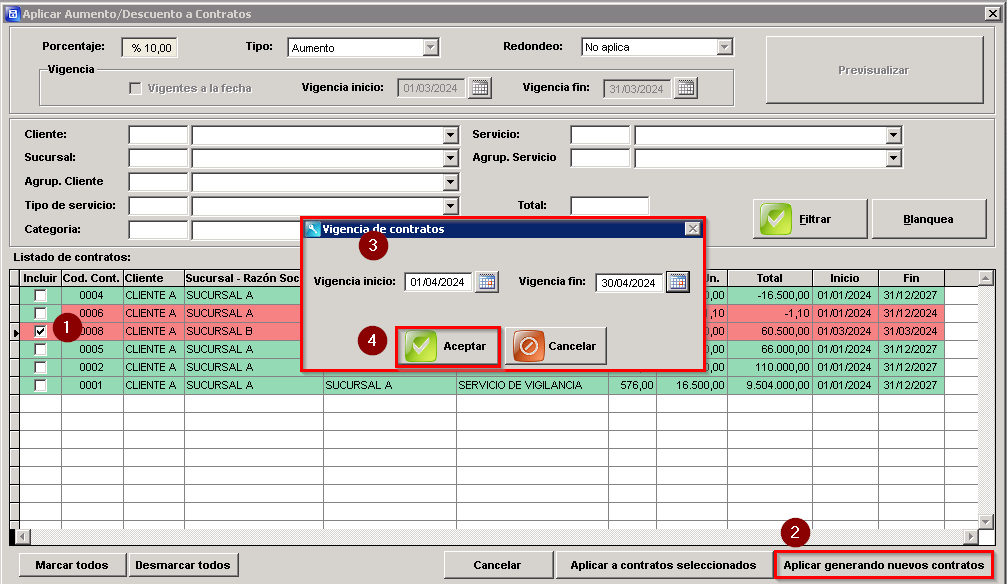Click the Vigencia de contratos dialog icon
The width and height of the screenshot is (1007, 584).
point(313,229)
